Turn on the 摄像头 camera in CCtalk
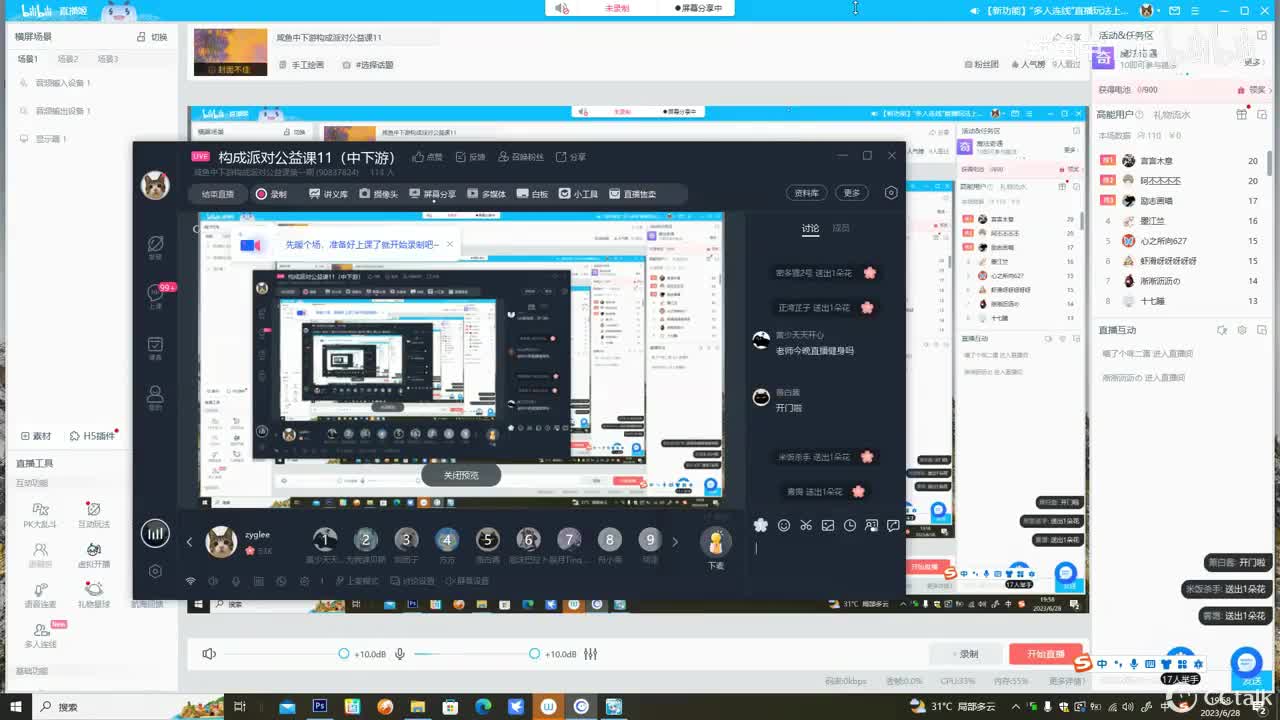The image size is (1280, 720). (x=378, y=194)
